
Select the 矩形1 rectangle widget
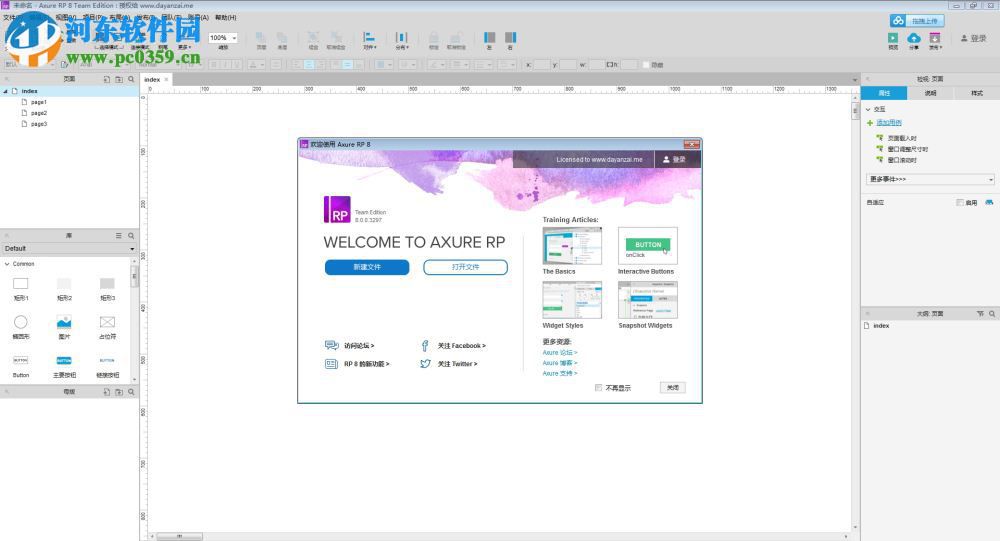[x=20, y=284]
